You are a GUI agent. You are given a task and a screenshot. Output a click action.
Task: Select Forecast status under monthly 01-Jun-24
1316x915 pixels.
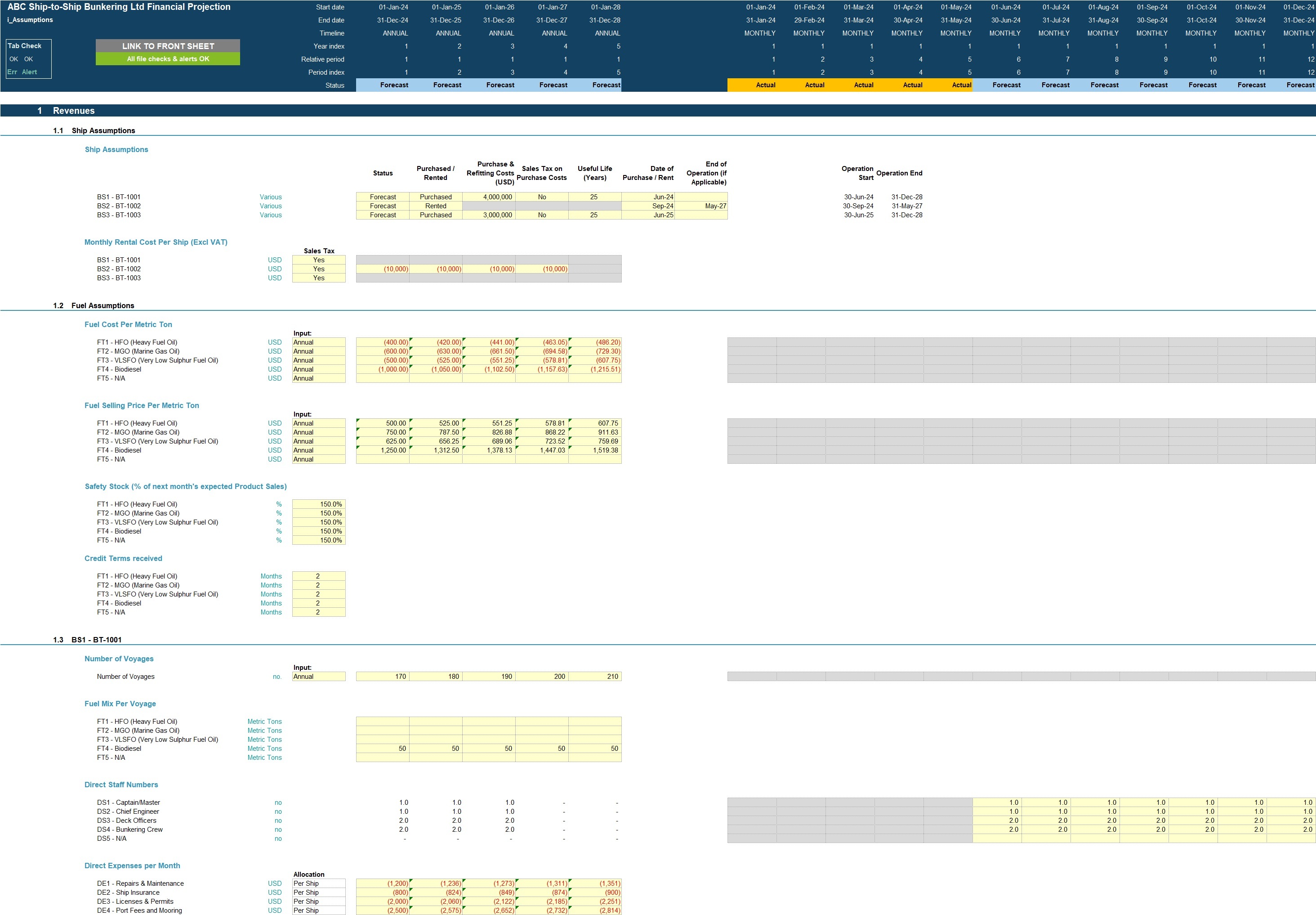(997, 85)
